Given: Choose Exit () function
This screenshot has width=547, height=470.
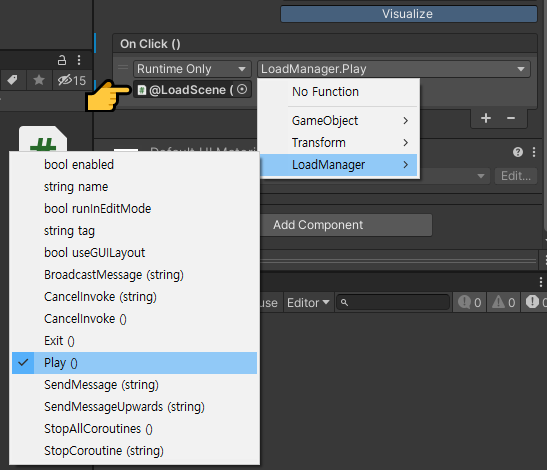Looking at the screenshot, I should (x=134, y=341).
